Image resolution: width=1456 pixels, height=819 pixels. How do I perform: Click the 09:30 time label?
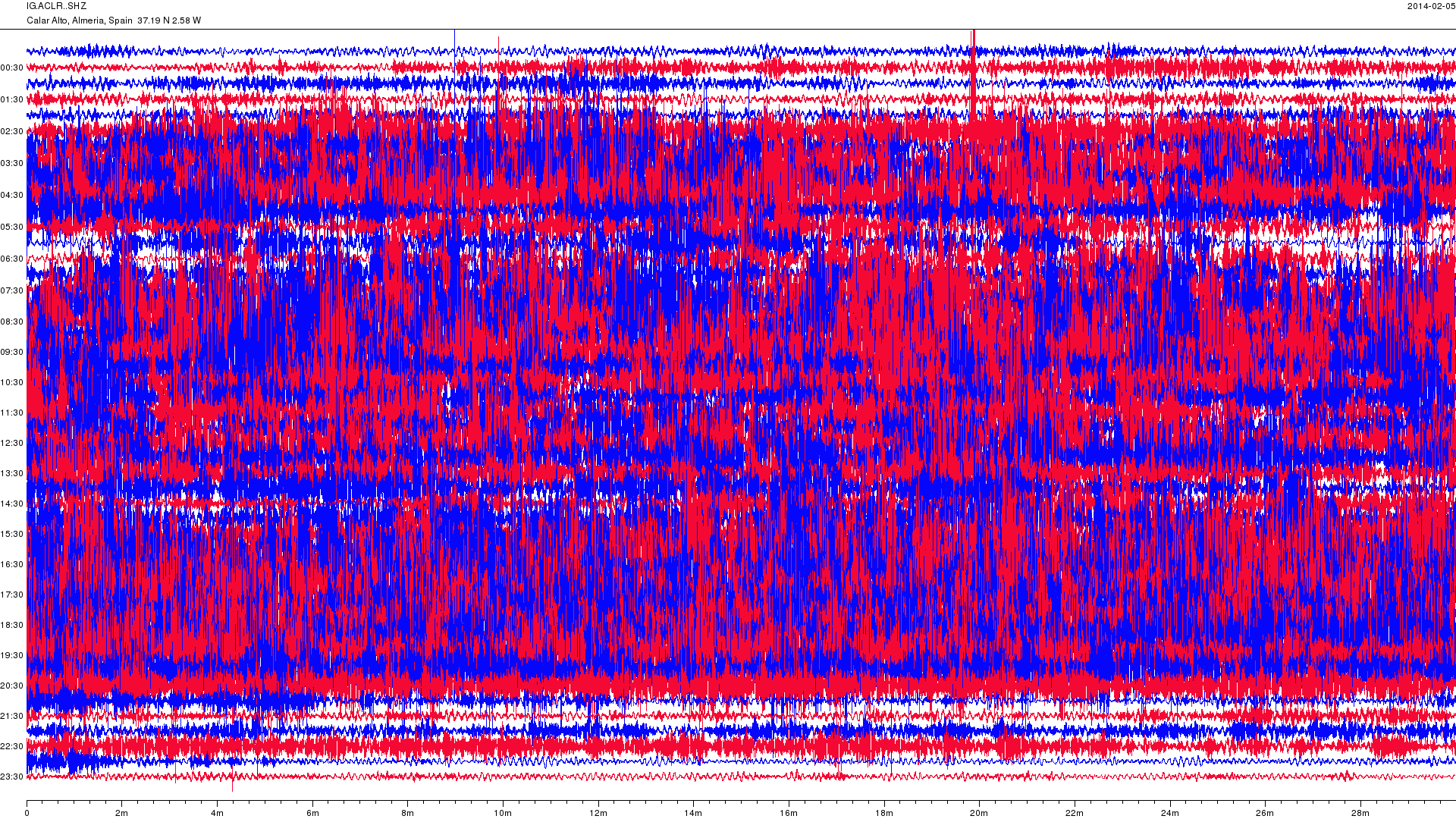click(x=12, y=353)
